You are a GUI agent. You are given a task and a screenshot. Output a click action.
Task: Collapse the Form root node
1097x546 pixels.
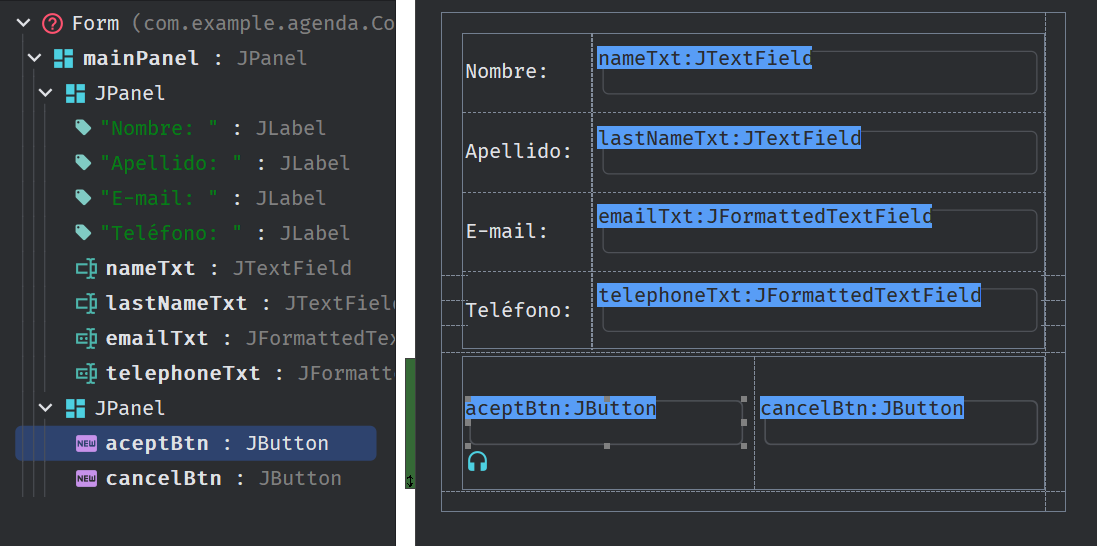pos(24,23)
